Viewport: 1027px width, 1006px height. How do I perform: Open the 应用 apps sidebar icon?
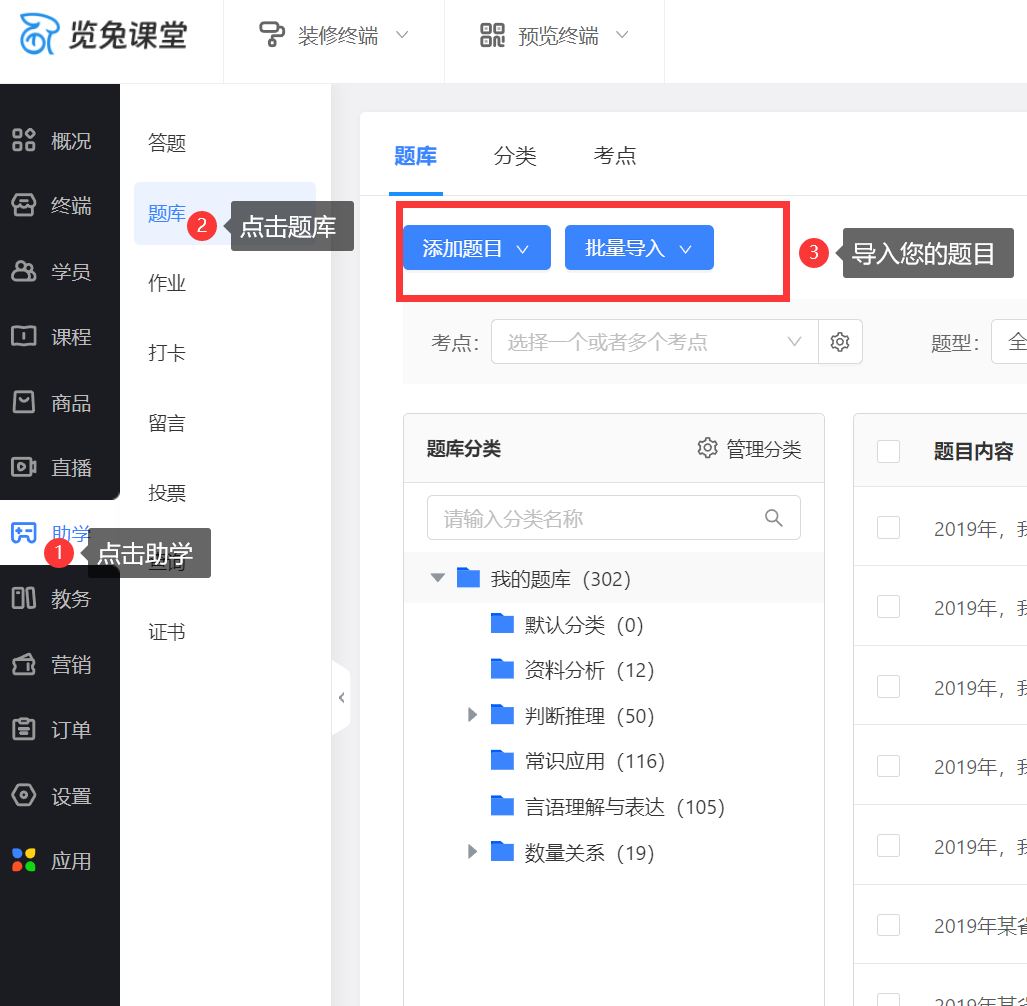click(24, 860)
